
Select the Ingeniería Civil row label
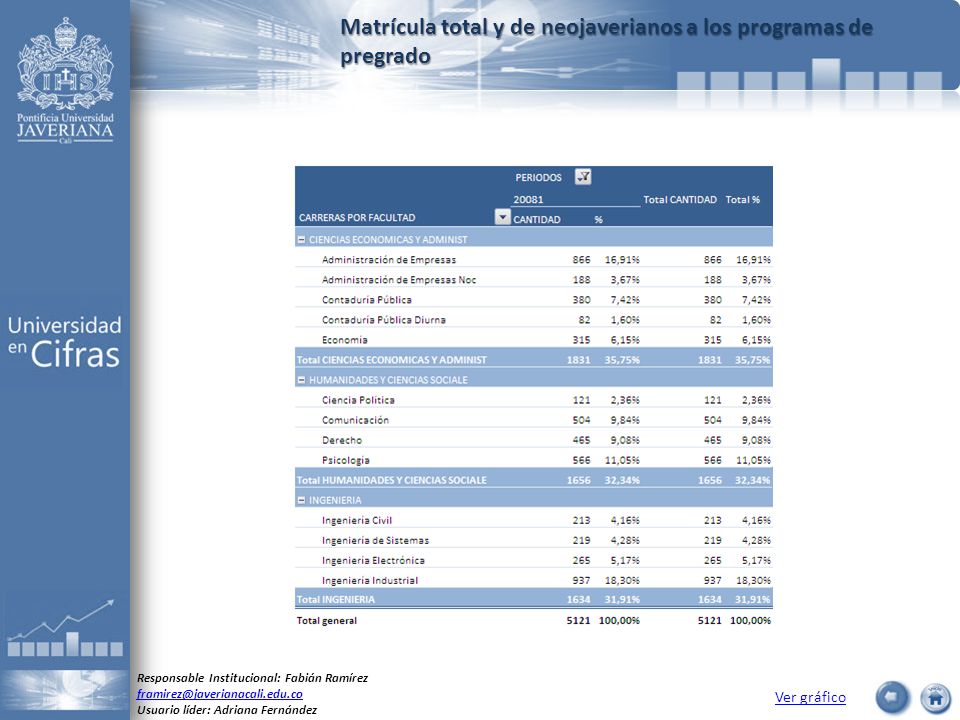(357, 520)
